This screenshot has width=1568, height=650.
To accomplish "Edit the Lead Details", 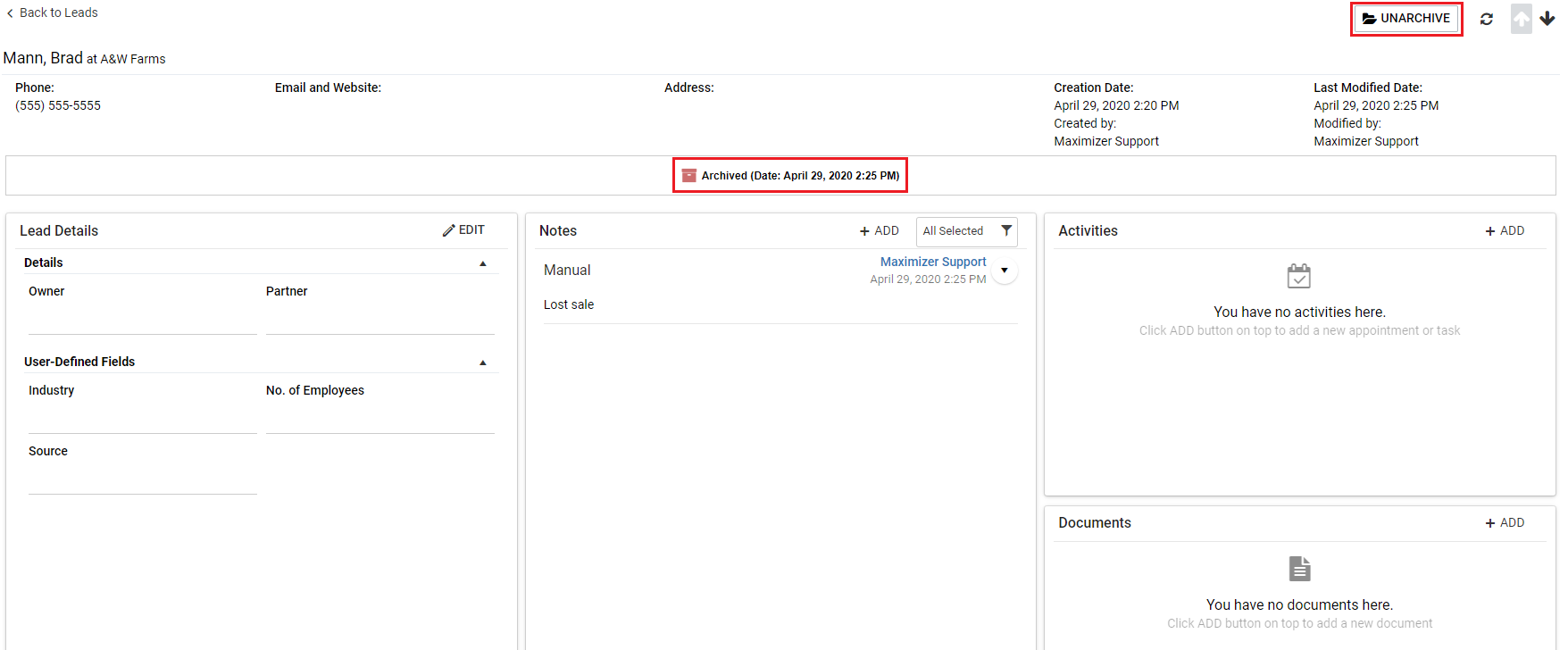I will pyautogui.click(x=463, y=230).
